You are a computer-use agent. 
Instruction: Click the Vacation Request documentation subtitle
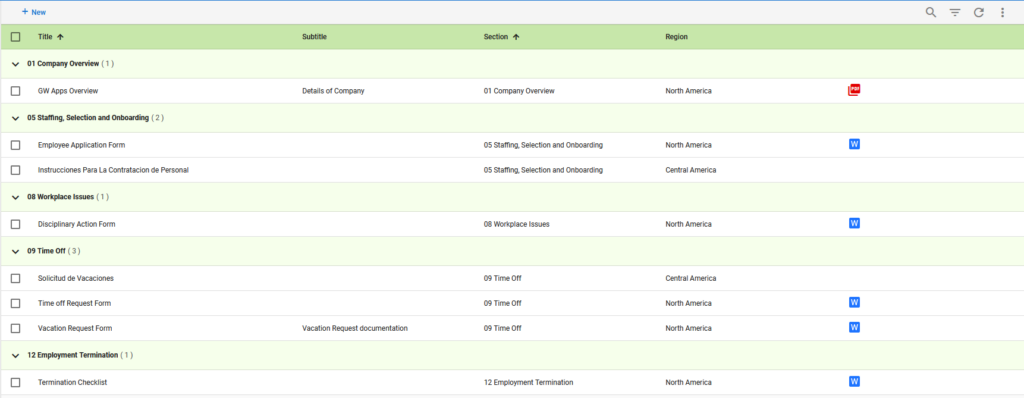pyautogui.click(x=355, y=328)
